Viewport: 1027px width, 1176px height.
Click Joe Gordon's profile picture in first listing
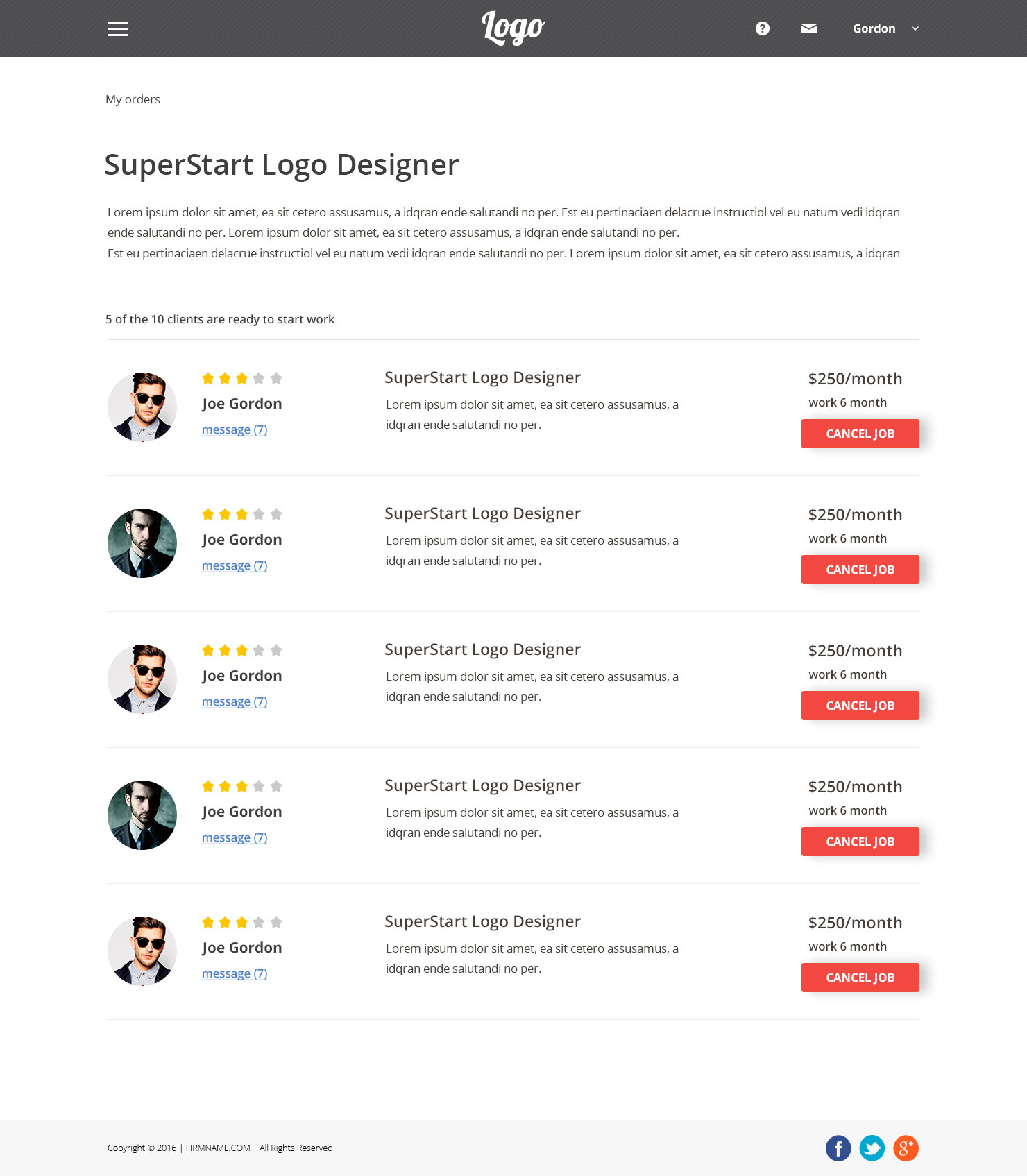pyautogui.click(x=142, y=407)
